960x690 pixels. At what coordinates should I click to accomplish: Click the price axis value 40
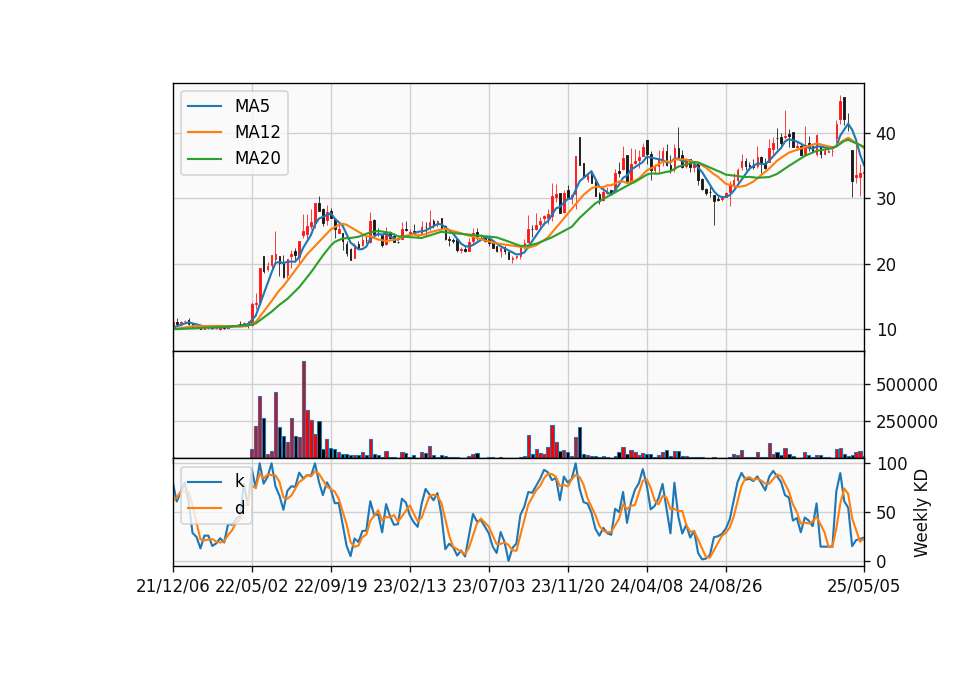click(x=886, y=133)
